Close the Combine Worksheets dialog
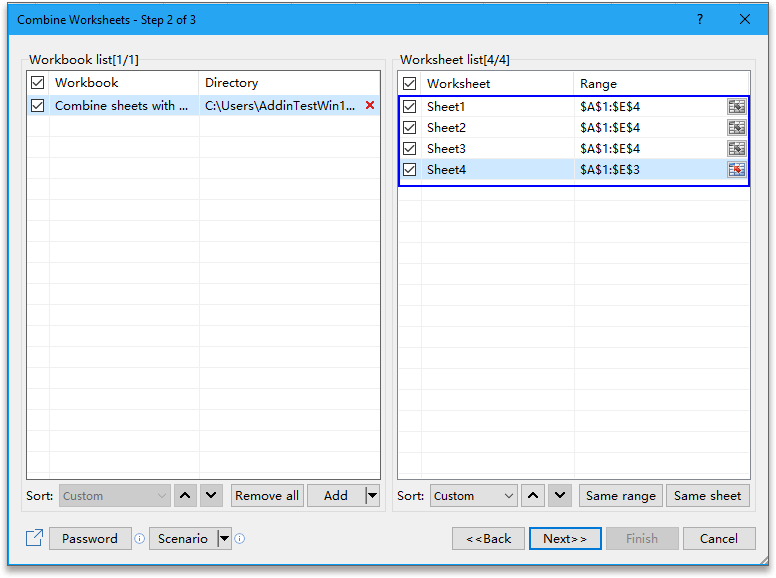The width and height of the screenshot is (776, 578). point(744,19)
